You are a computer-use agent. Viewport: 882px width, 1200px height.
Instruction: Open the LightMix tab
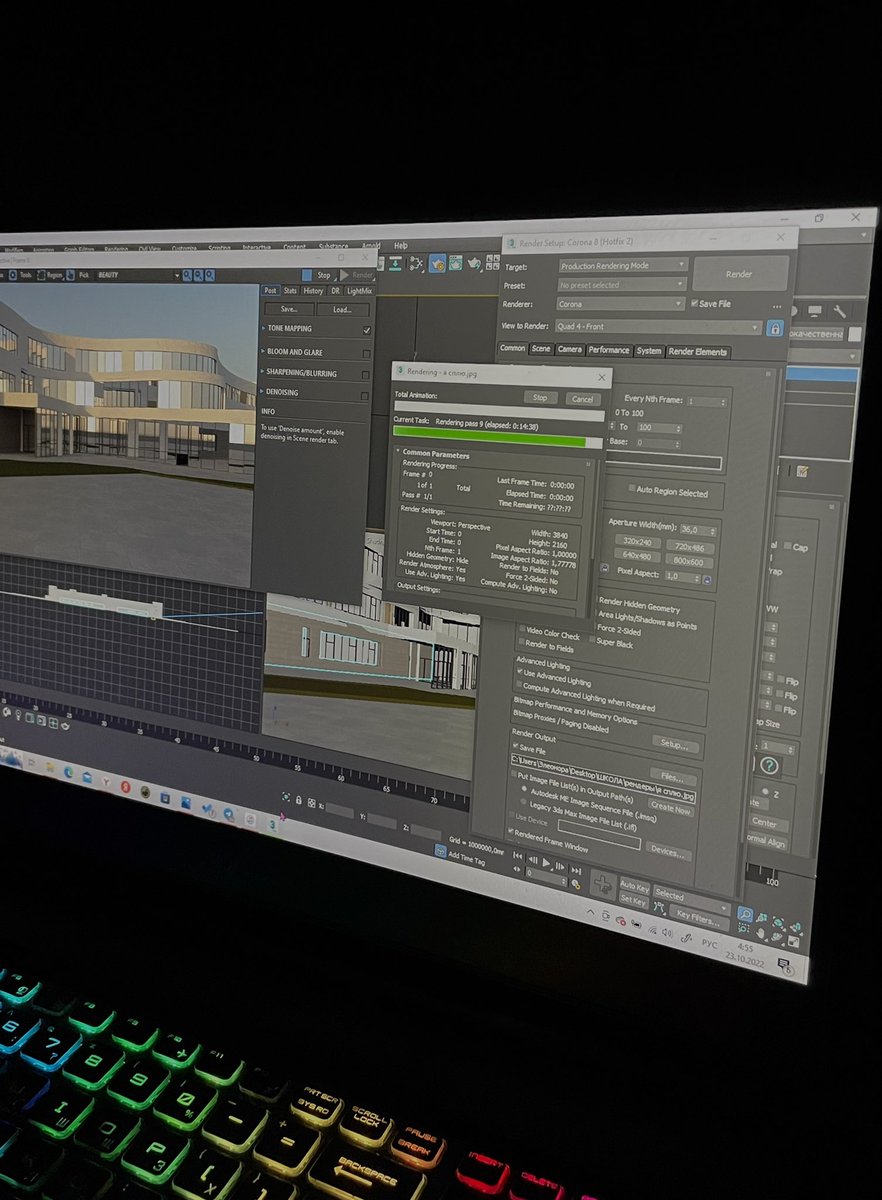click(359, 290)
